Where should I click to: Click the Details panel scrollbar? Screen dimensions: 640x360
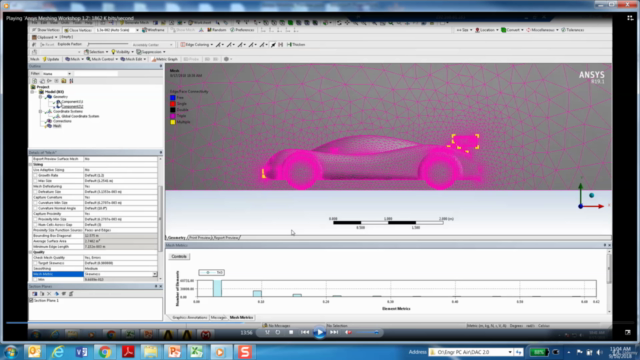tap(160, 218)
